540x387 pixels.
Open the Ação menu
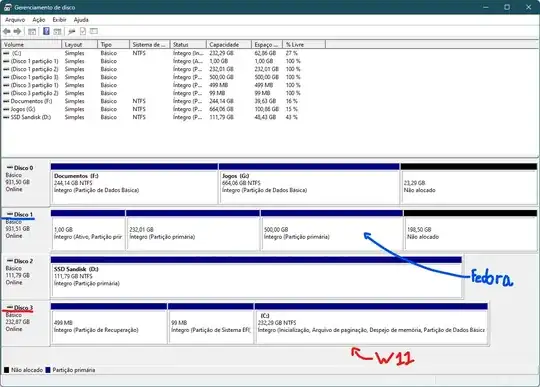pos(39,20)
